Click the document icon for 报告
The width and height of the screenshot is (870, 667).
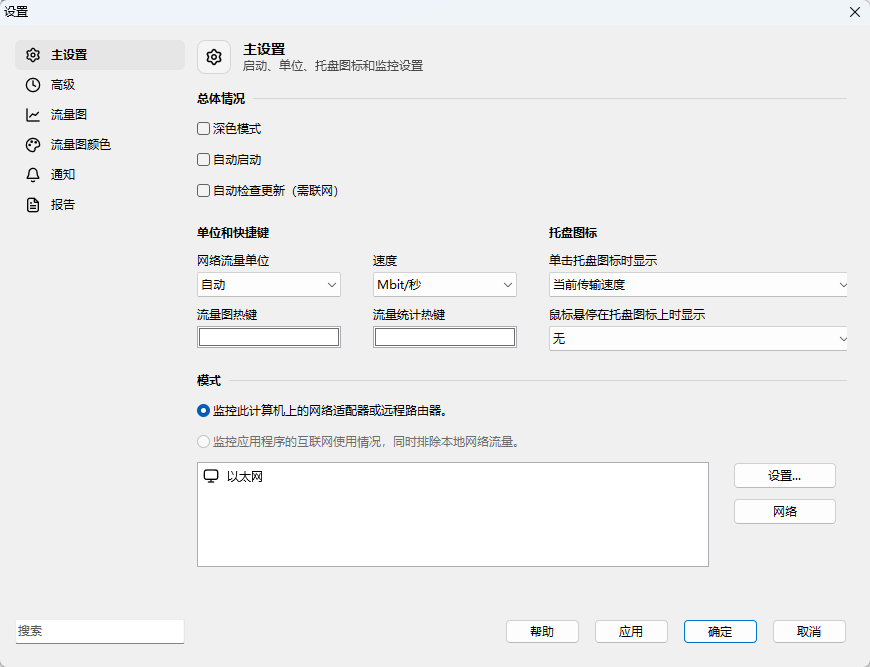33,205
